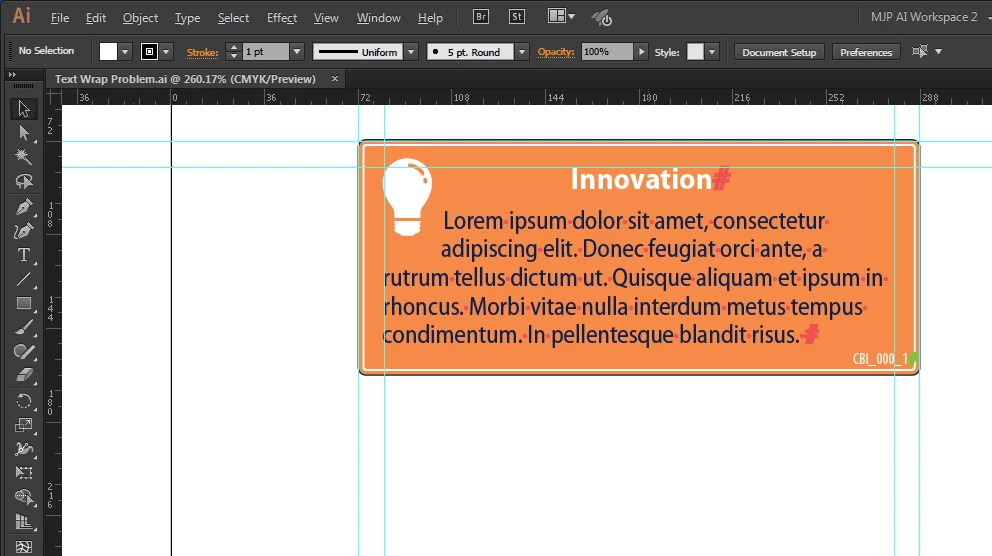This screenshot has height=556, width=992.
Task: Switch to Text Wrap Problem.ai tab
Action: tap(185, 79)
